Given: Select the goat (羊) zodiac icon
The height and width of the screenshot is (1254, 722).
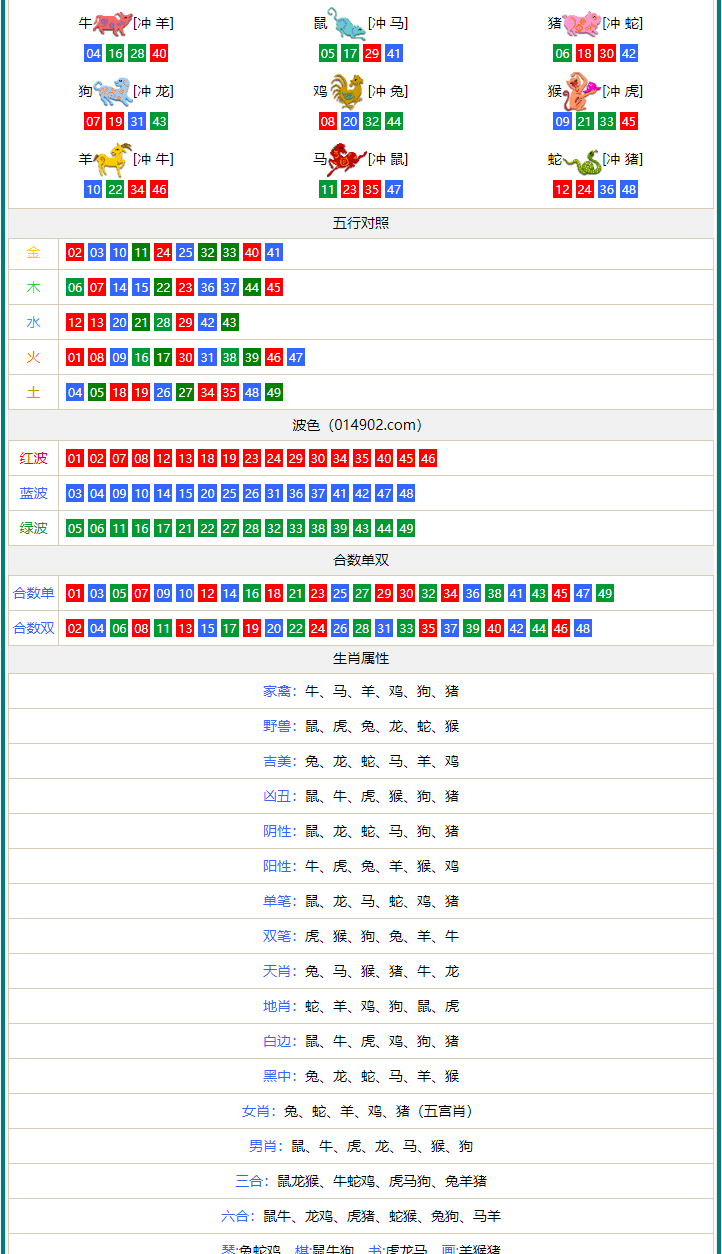Looking at the screenshot, I should [112, 160].
